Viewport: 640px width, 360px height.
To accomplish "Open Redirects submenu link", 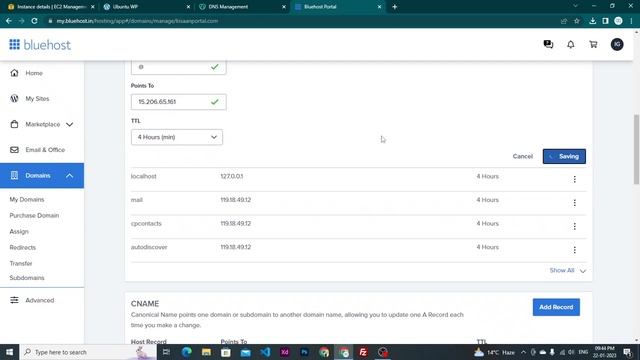I will [x=23, y=247].
